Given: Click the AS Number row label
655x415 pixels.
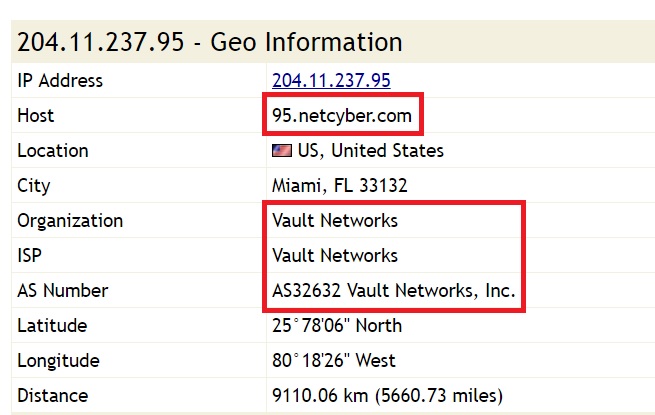Looking at the screenshot, I should tap(62, 291).
